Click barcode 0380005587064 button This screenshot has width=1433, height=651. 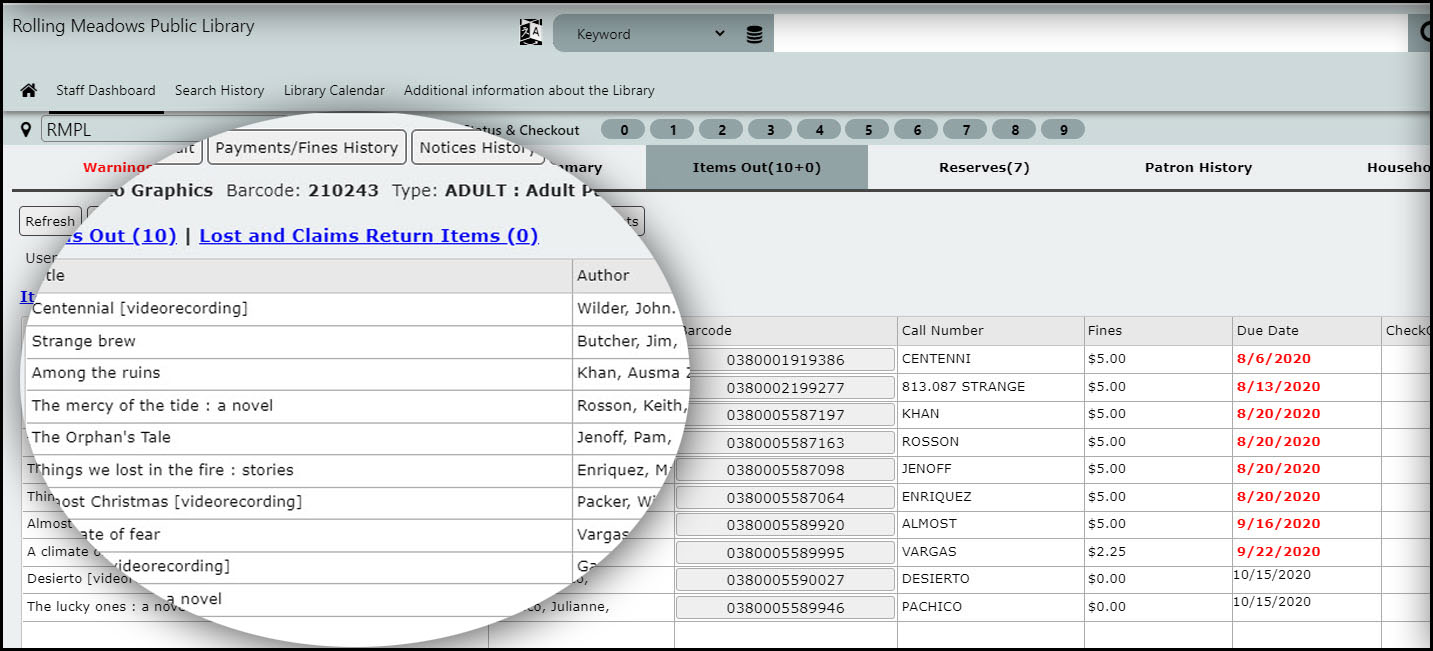tap(785, 497)
